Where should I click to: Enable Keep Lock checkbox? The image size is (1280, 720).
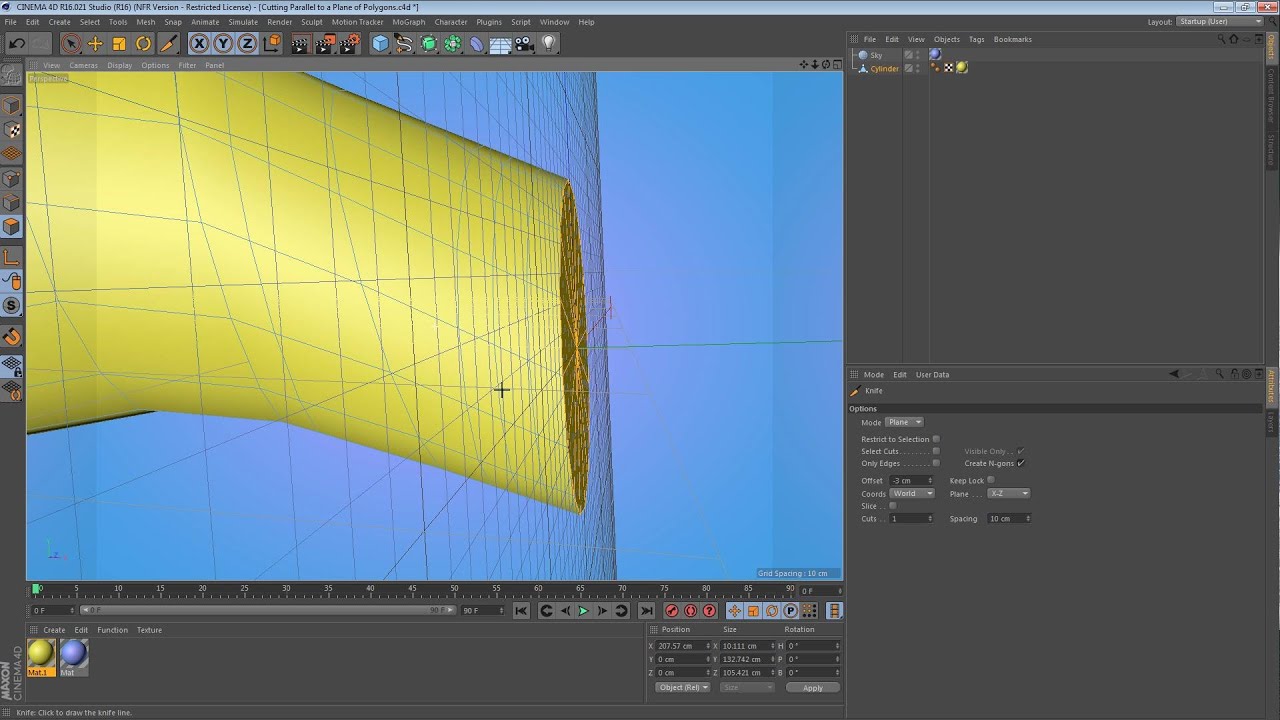coord(991,480)
